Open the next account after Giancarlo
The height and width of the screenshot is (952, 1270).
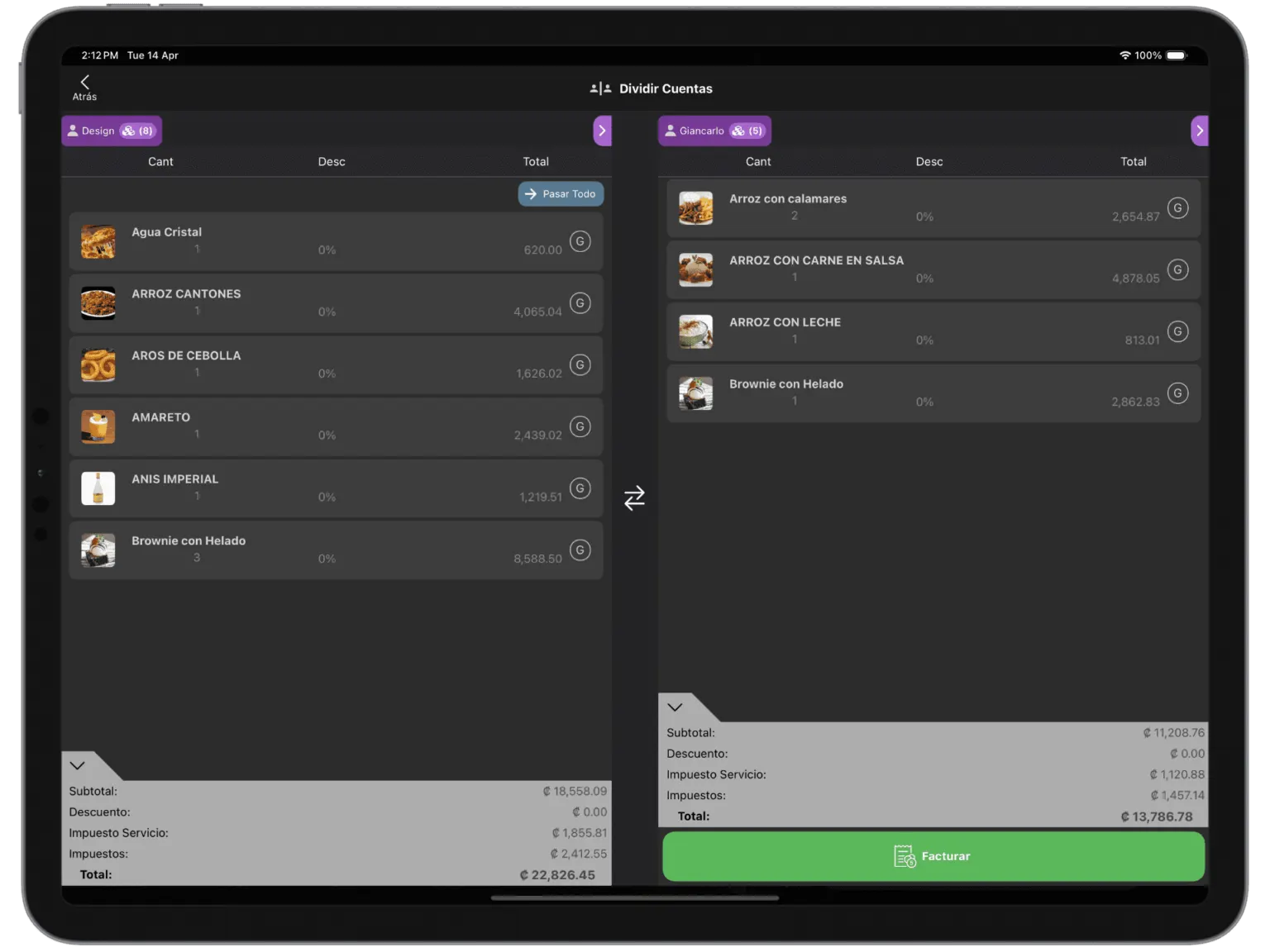point(1200,131)
